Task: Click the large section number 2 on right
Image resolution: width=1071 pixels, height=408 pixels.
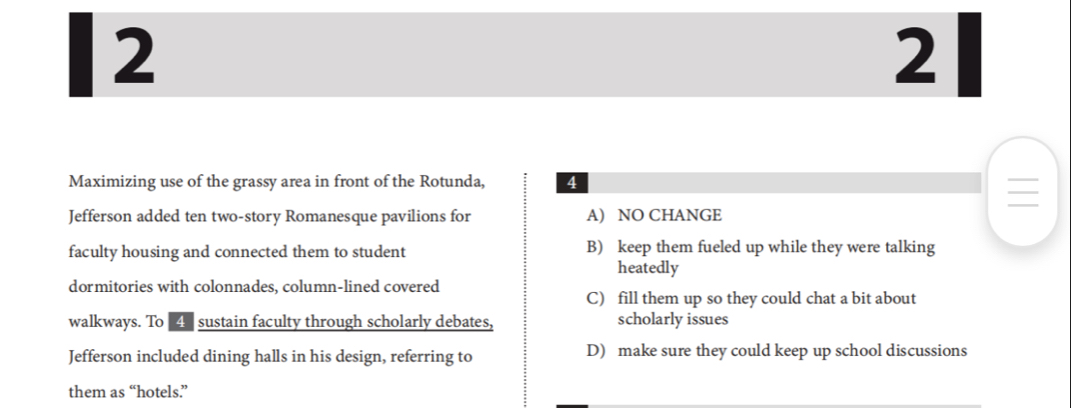Action: click(x=915, y=55)
